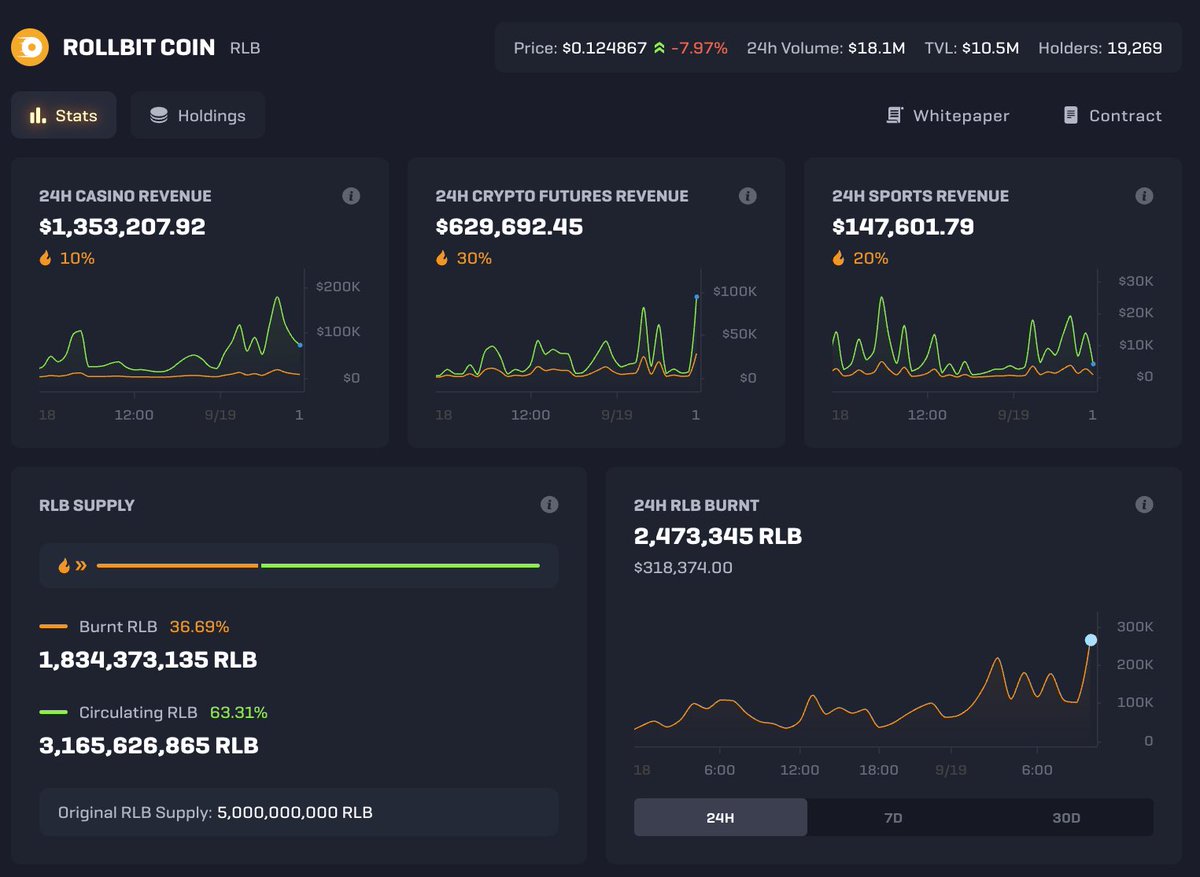
Task: Open info tooltip on RLB Supply card
Action: tap(549, 505)
